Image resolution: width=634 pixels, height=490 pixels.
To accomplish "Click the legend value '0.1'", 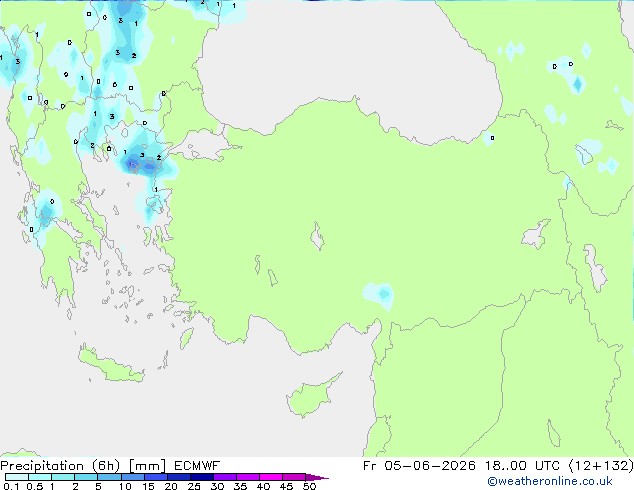I will point(11,486).
